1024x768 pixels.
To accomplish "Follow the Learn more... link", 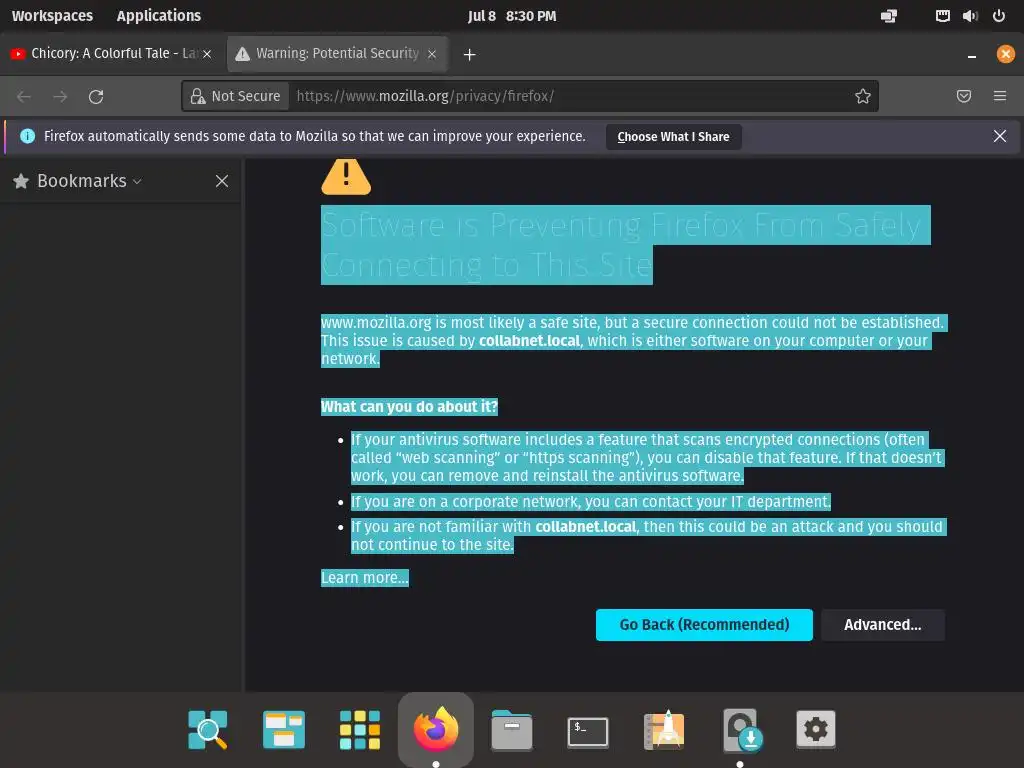I will (364, 578).
